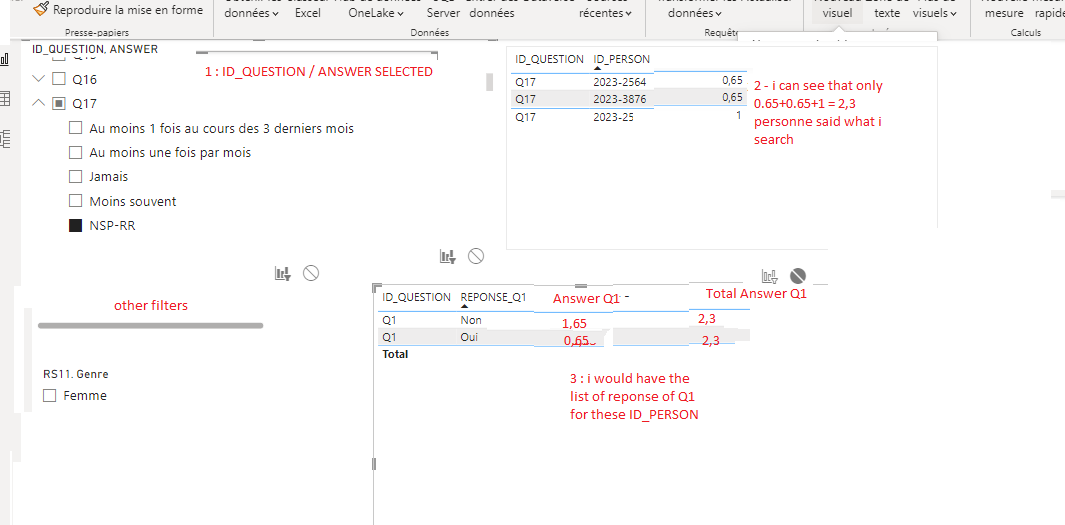Open the table (data) view in the left sidebar
The image size is (1065, 525).
5,98
